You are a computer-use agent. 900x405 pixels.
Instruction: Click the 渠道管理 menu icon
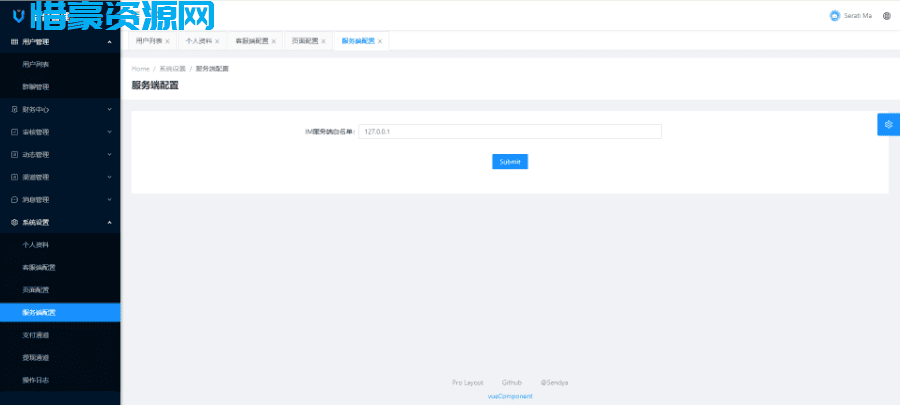click(15, 177)
